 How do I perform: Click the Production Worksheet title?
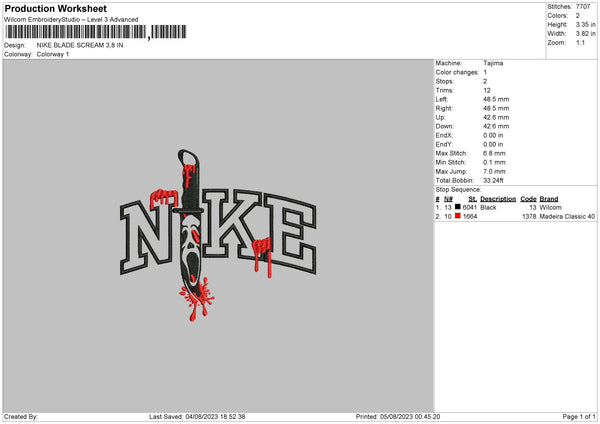tap(55, 8)
